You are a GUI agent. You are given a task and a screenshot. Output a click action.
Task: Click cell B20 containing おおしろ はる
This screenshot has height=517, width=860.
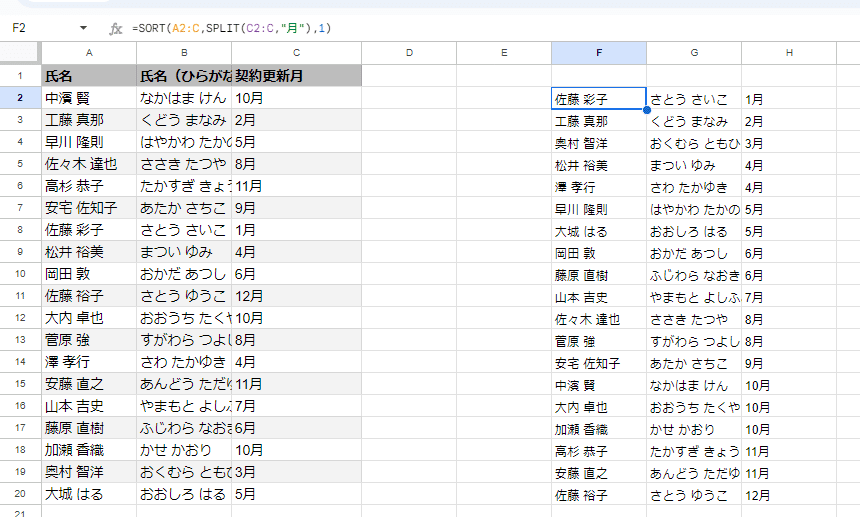click(184, 493)
